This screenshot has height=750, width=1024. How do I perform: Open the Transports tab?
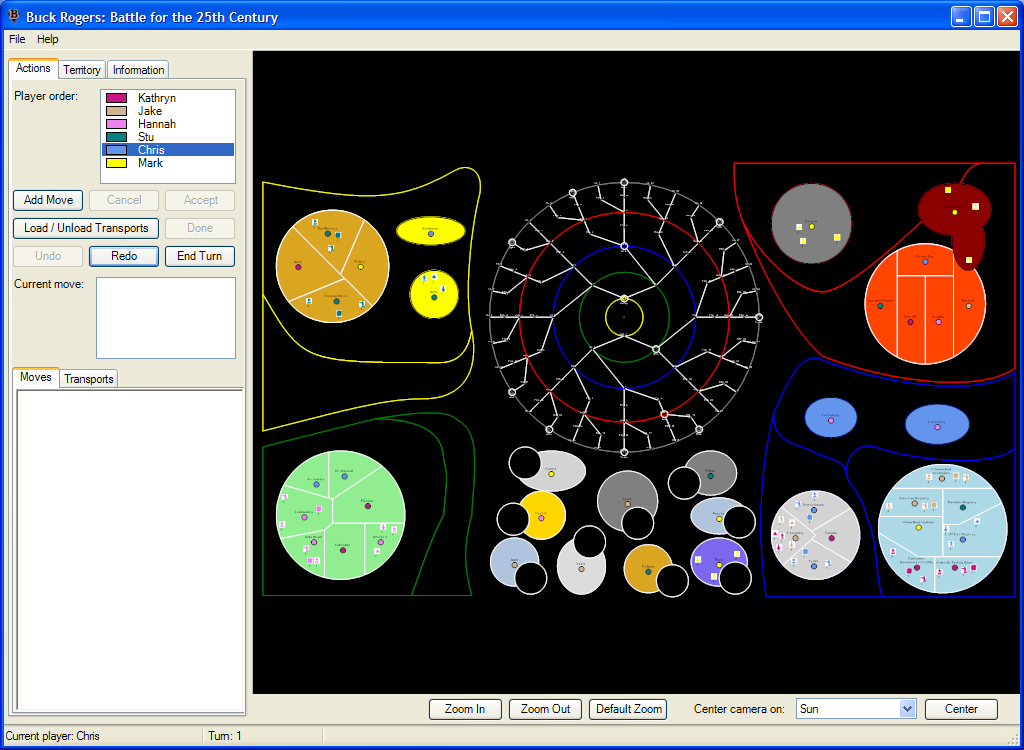tap(89, 379)
